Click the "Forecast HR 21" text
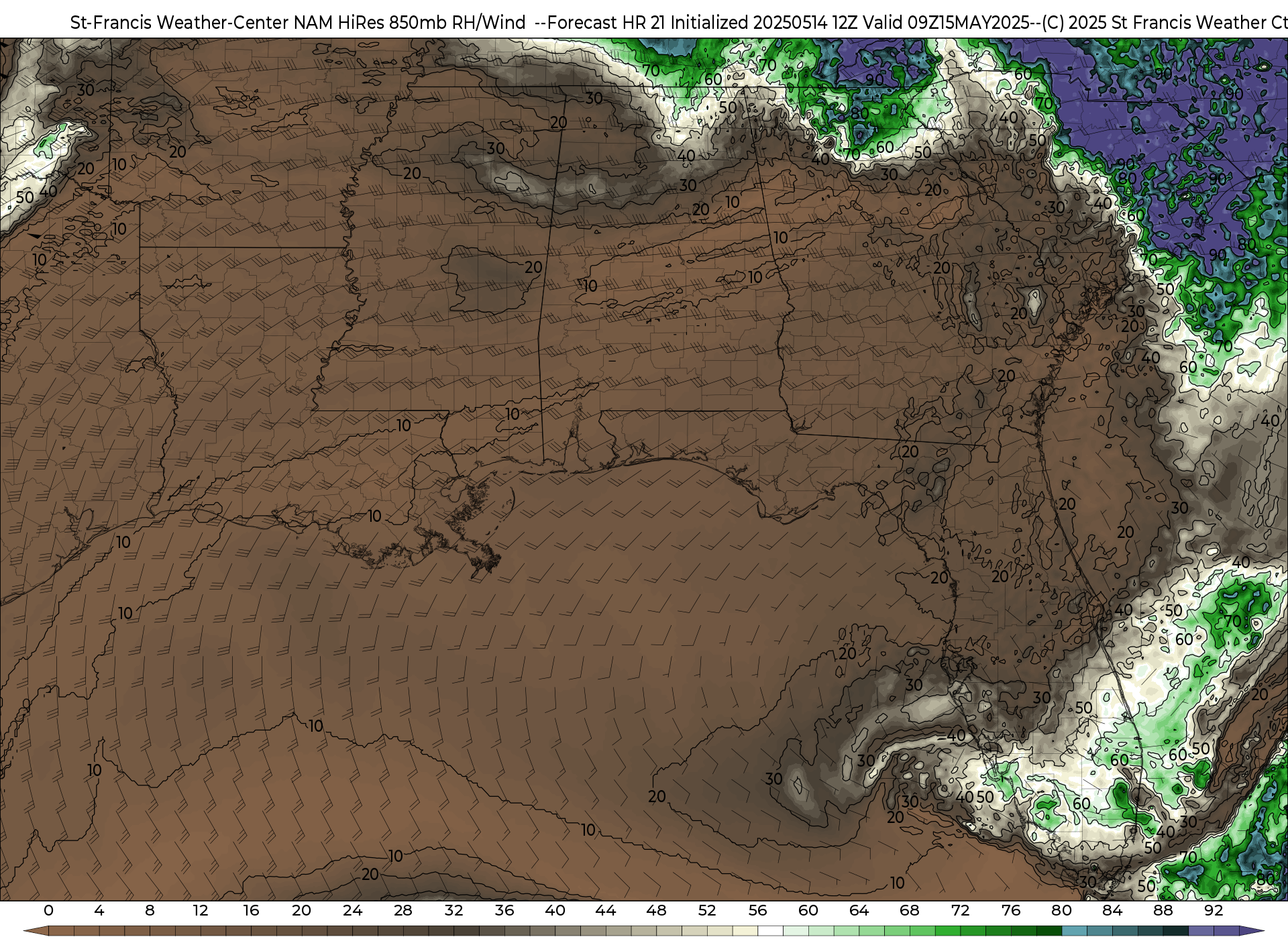1288x939 pixels. click(x=606, y=23)
